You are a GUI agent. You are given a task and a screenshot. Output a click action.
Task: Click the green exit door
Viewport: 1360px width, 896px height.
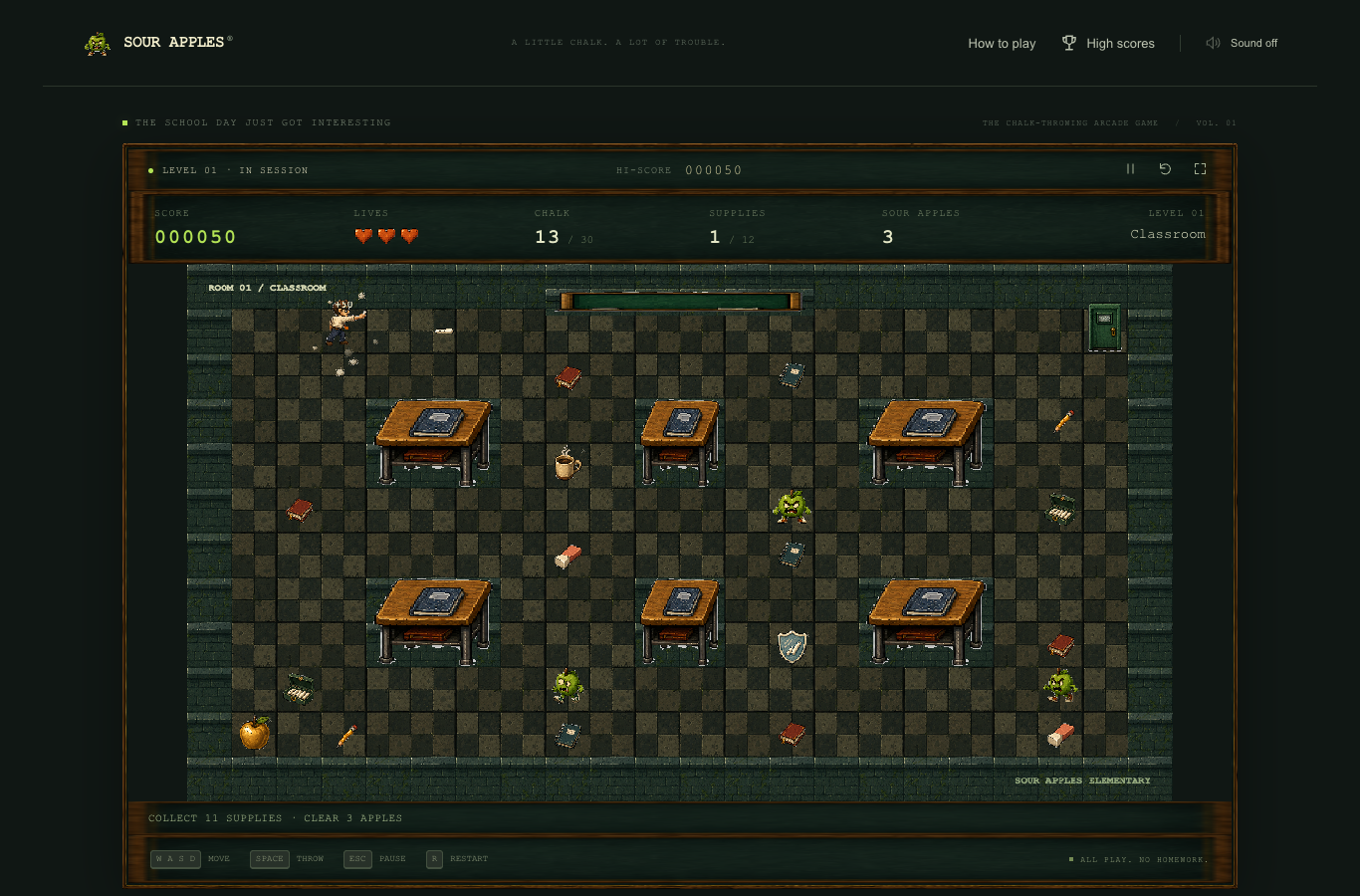coord(1104,328)
